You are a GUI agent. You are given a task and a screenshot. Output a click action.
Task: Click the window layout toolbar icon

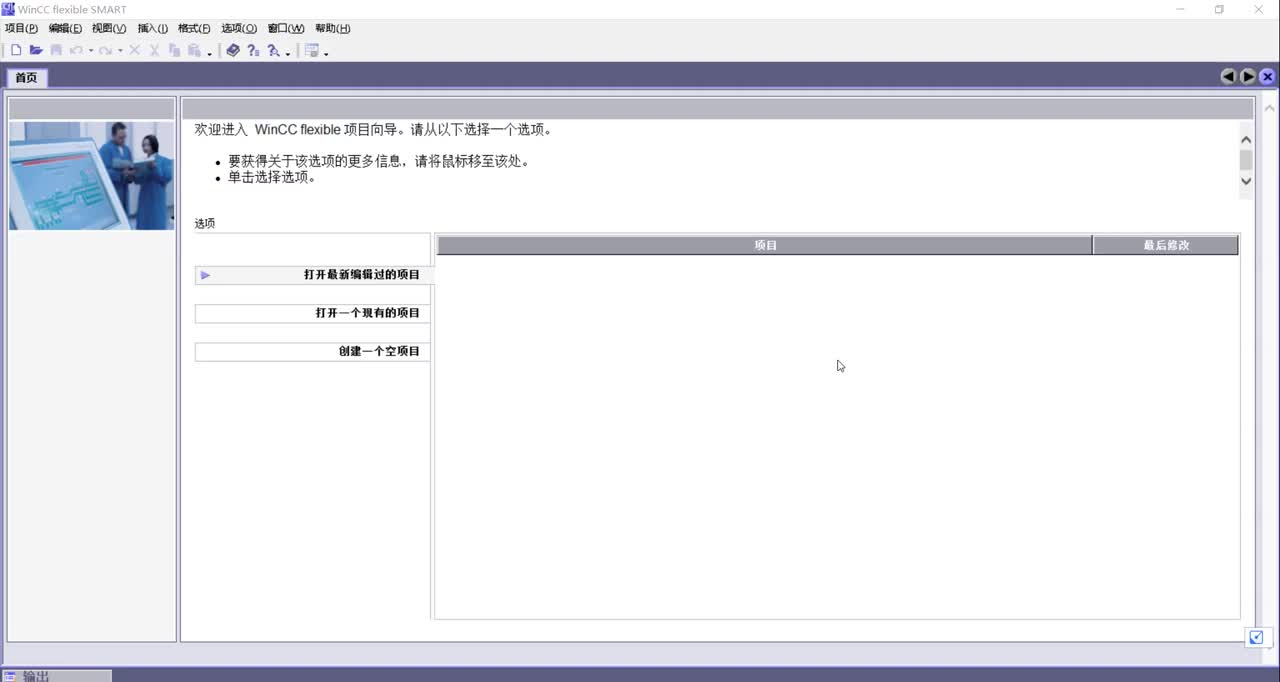click(x=312, y=50)
